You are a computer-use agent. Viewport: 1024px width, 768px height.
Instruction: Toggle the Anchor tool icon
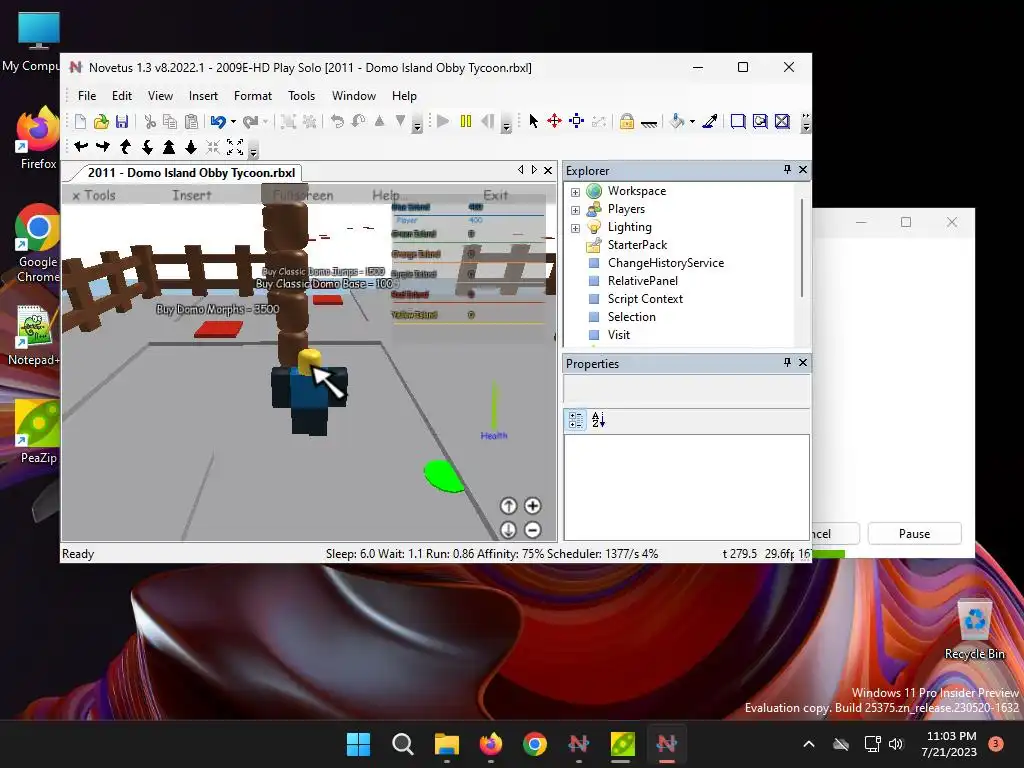point(648,123)
